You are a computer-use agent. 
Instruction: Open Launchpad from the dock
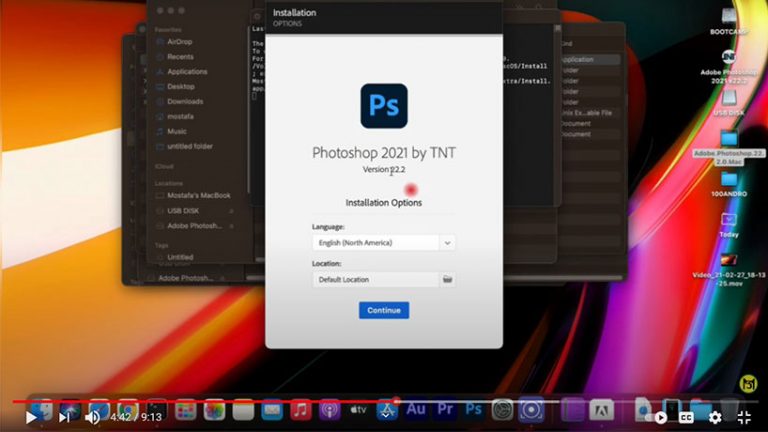tap(186, 410)
